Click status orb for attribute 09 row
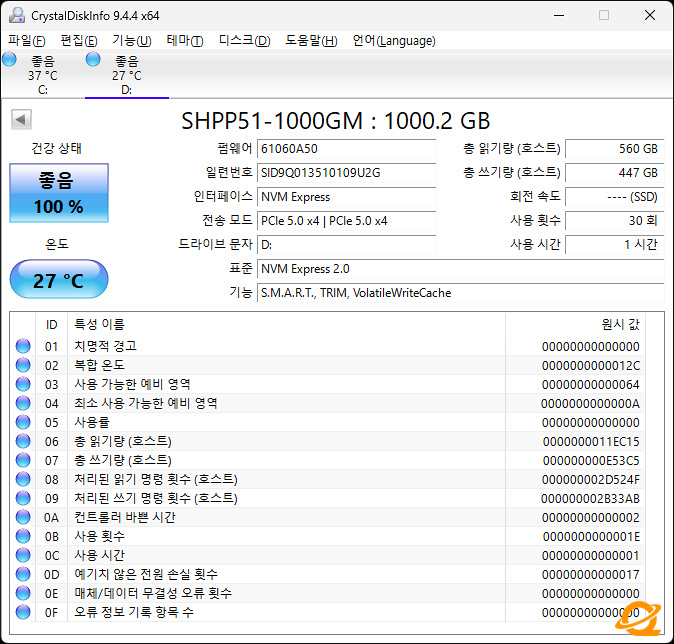This screenshot has height=644, width=674. click(x=23, y=498)
